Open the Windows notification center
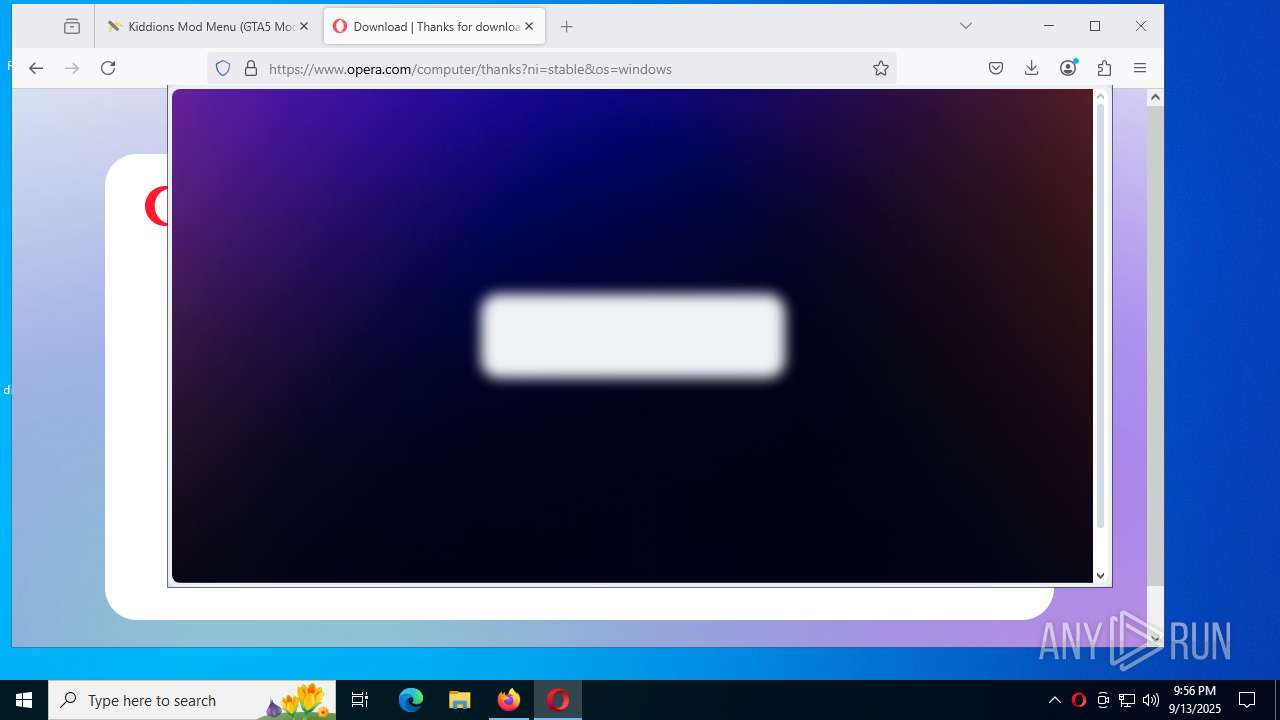Screen dimensions: 1280x720 click(x=1247, y=700)
